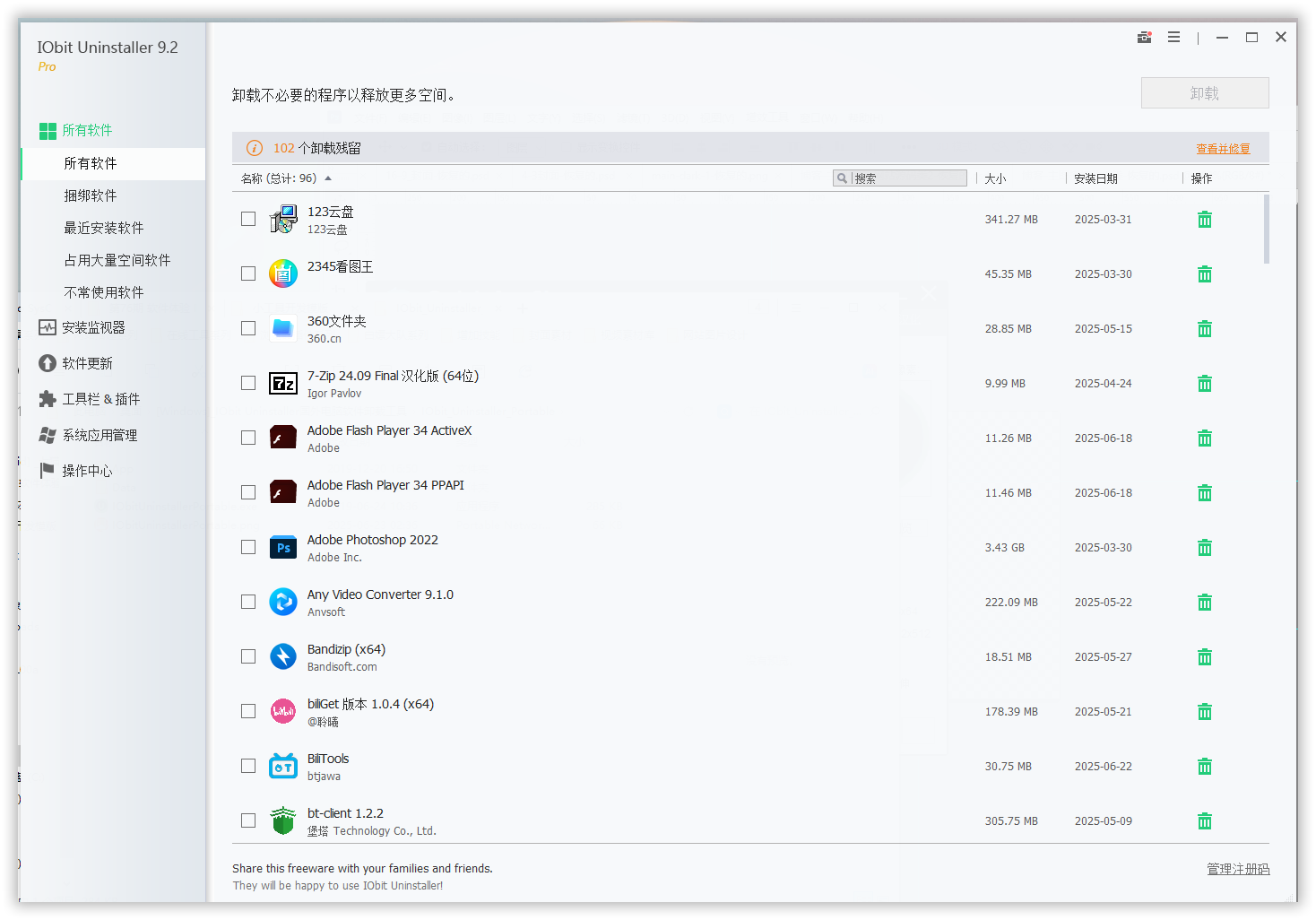Viewport: 1316px width, 920px height.
Task: Click the 卸载 button
Action: [1205, 93]
